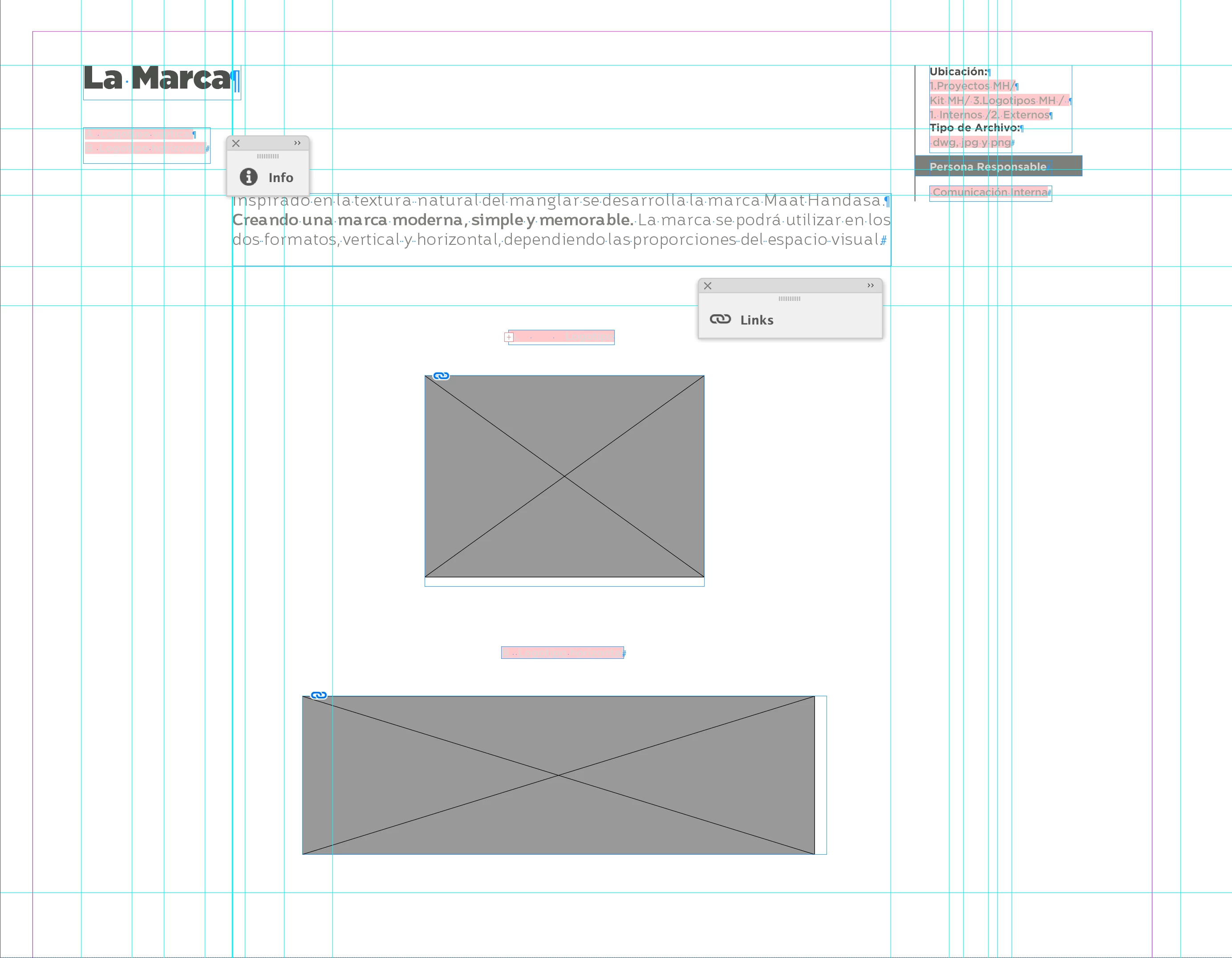Expand the Links panel with double arrows

click(871, 285)
